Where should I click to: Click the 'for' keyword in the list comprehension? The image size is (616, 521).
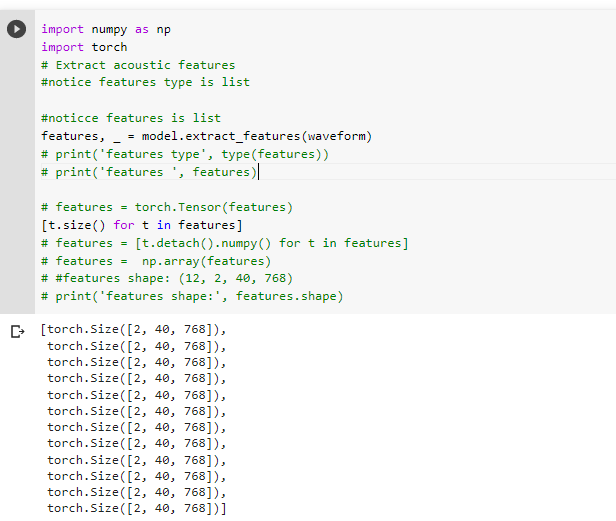pos(124,225)
